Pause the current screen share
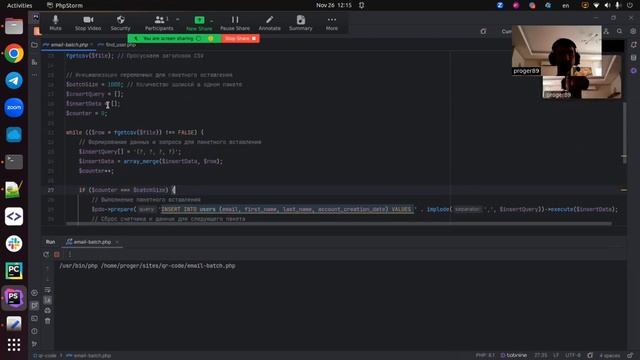The height and width of the screenshot is (360, 640). [235, 23]
